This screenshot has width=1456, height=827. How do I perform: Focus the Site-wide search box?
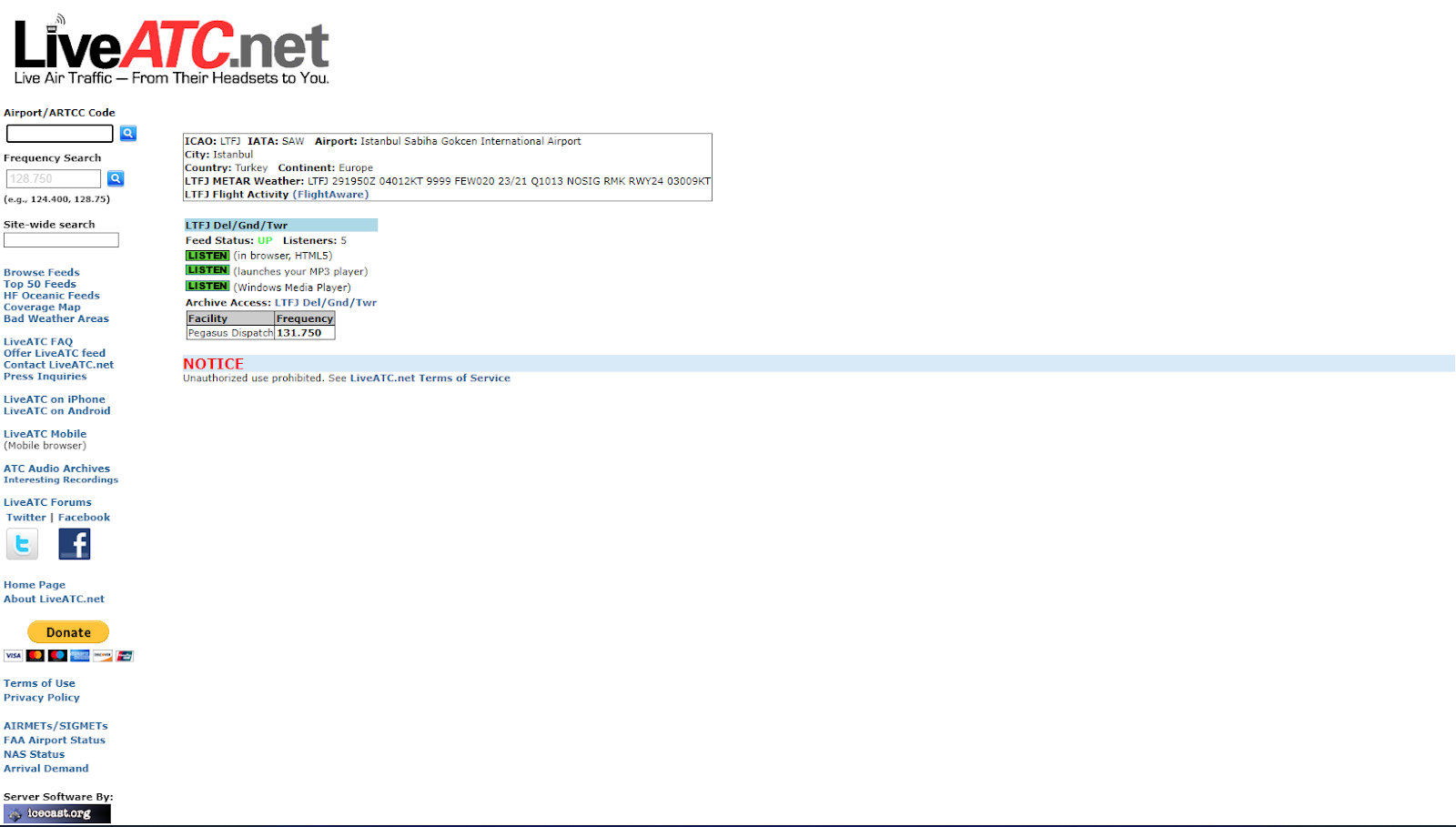(x=61, y=240)
